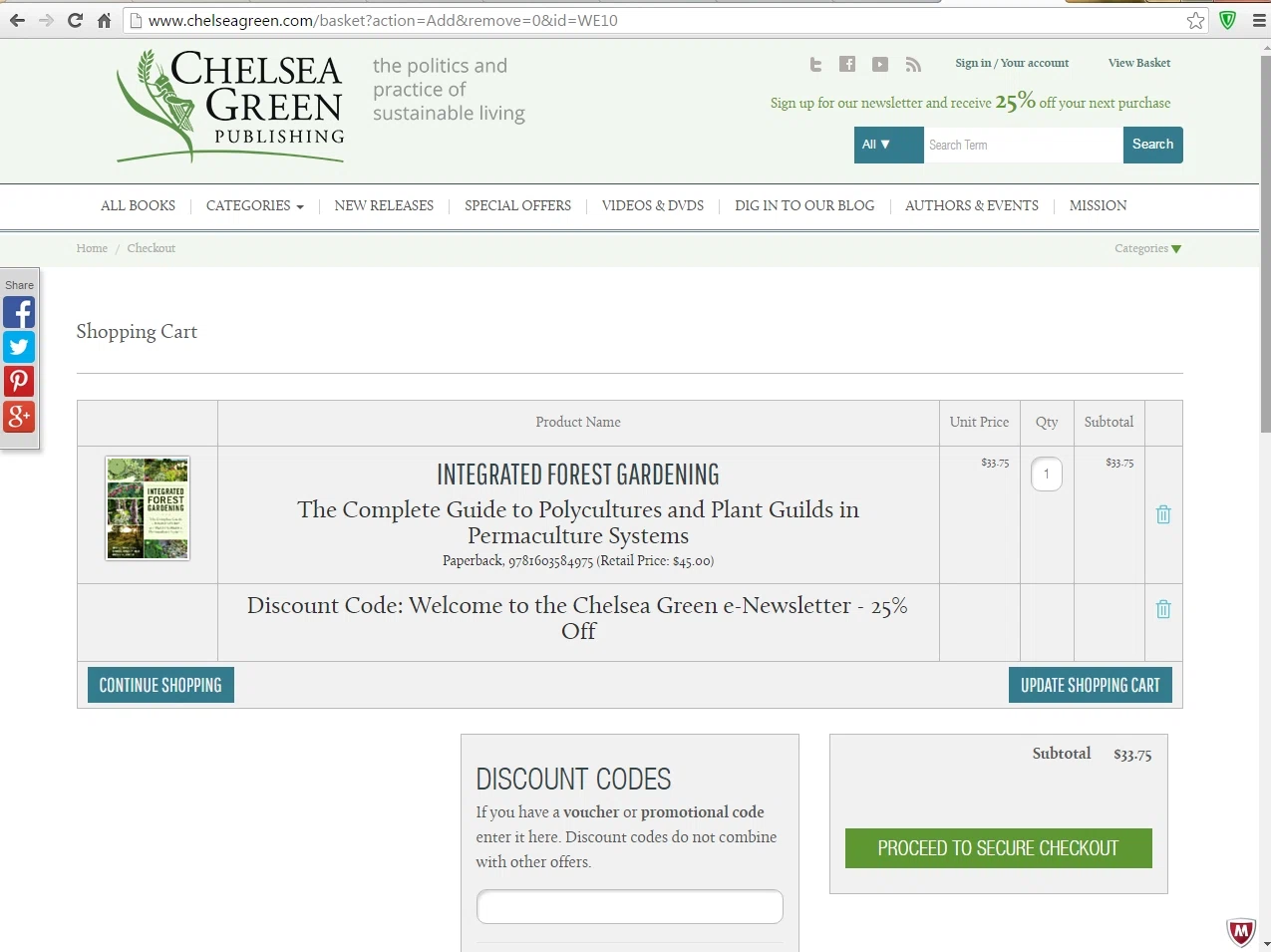Click the discount code input field
This screenshot has width=1271, height=952.
(630, 907)
